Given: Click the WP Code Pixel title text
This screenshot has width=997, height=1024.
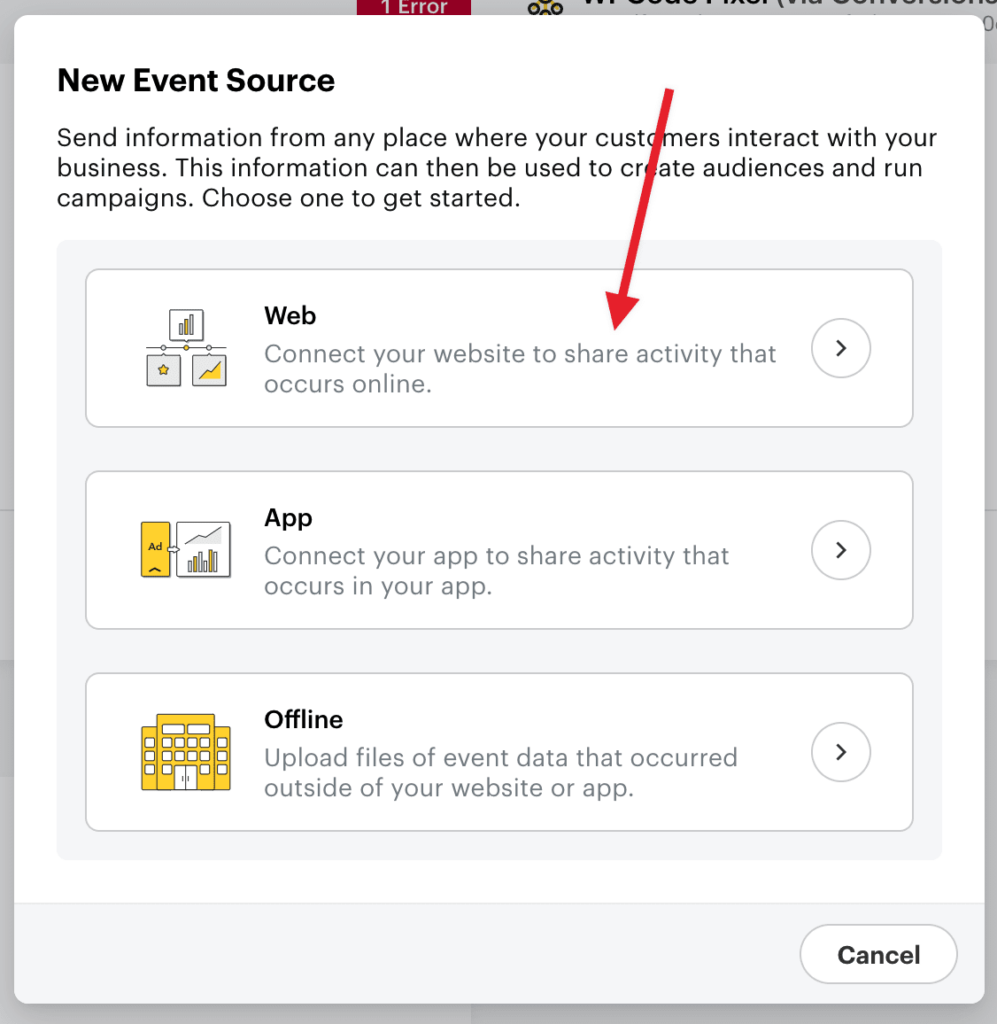Looking at the screenshot, I should (700, 5).
